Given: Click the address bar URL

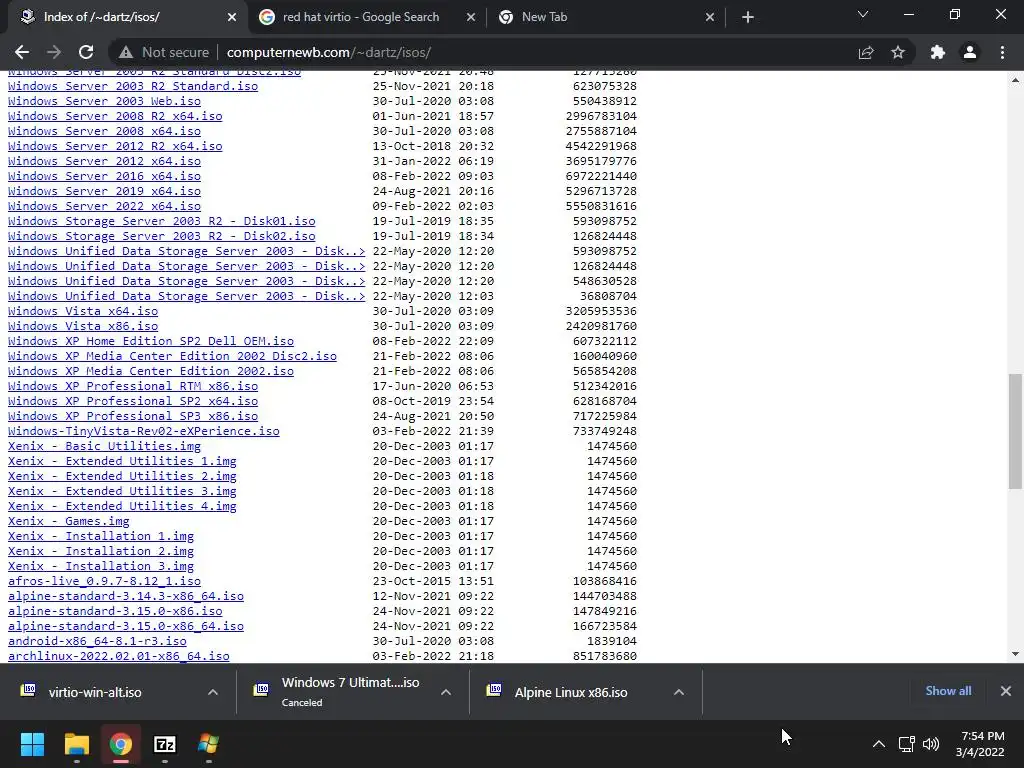Looking at the screenshot, I should tap(328, 52).
